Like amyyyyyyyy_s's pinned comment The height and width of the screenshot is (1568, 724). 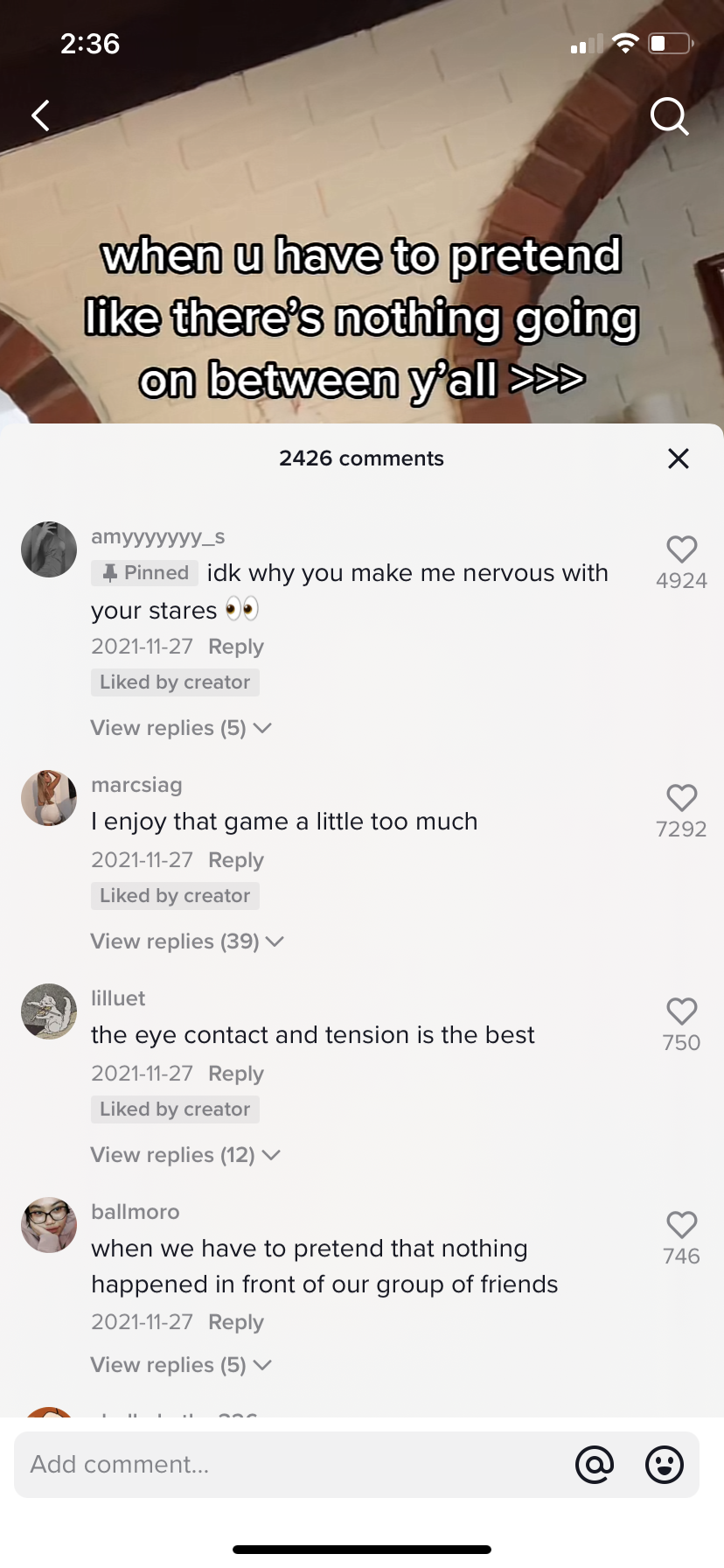coord(682,549)
